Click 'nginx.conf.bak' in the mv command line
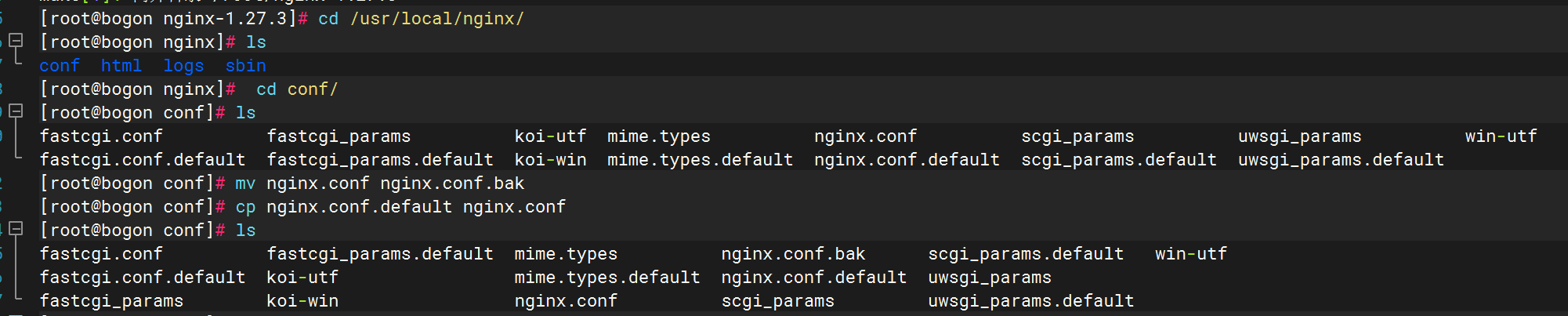This screenshot has height=316, width=1568. coord(452,183)
